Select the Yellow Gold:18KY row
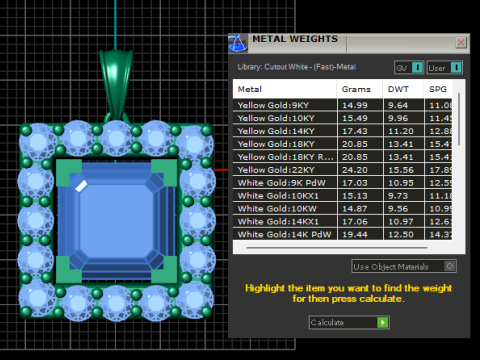This screenshot has height=360, width=480. click(342, 144)
